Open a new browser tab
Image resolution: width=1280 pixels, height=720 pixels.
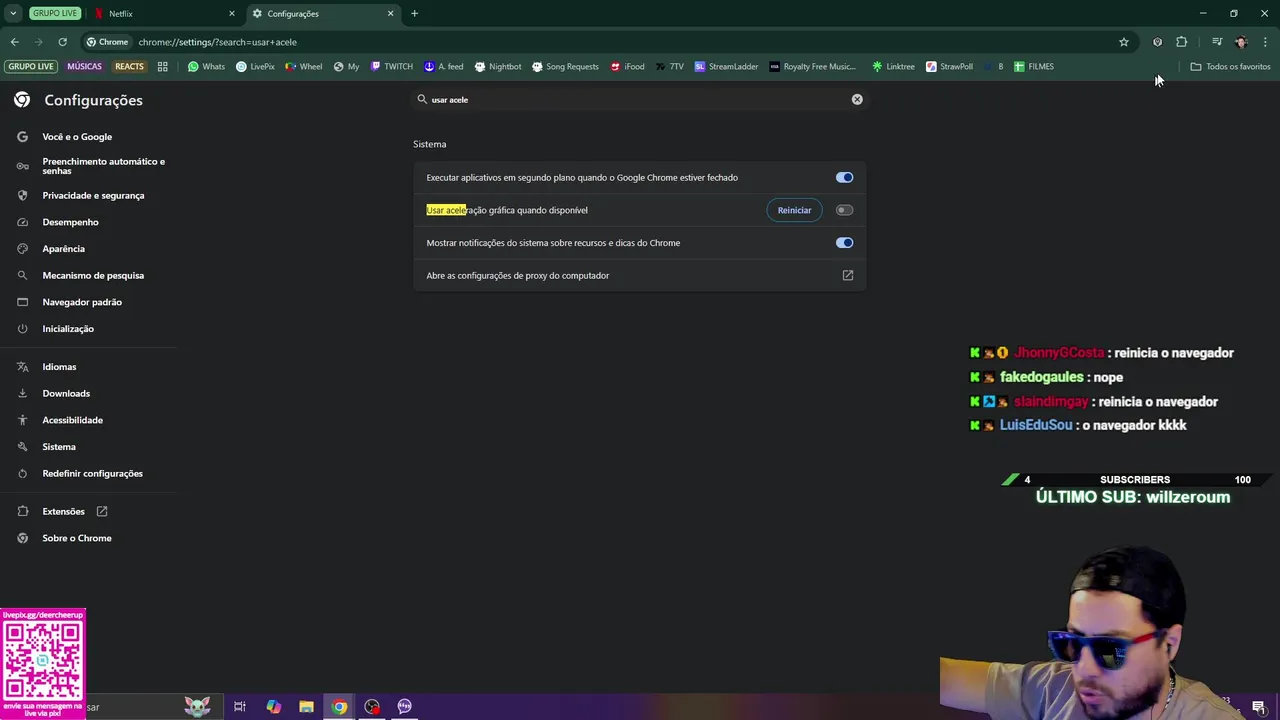[x=414, y=14]
